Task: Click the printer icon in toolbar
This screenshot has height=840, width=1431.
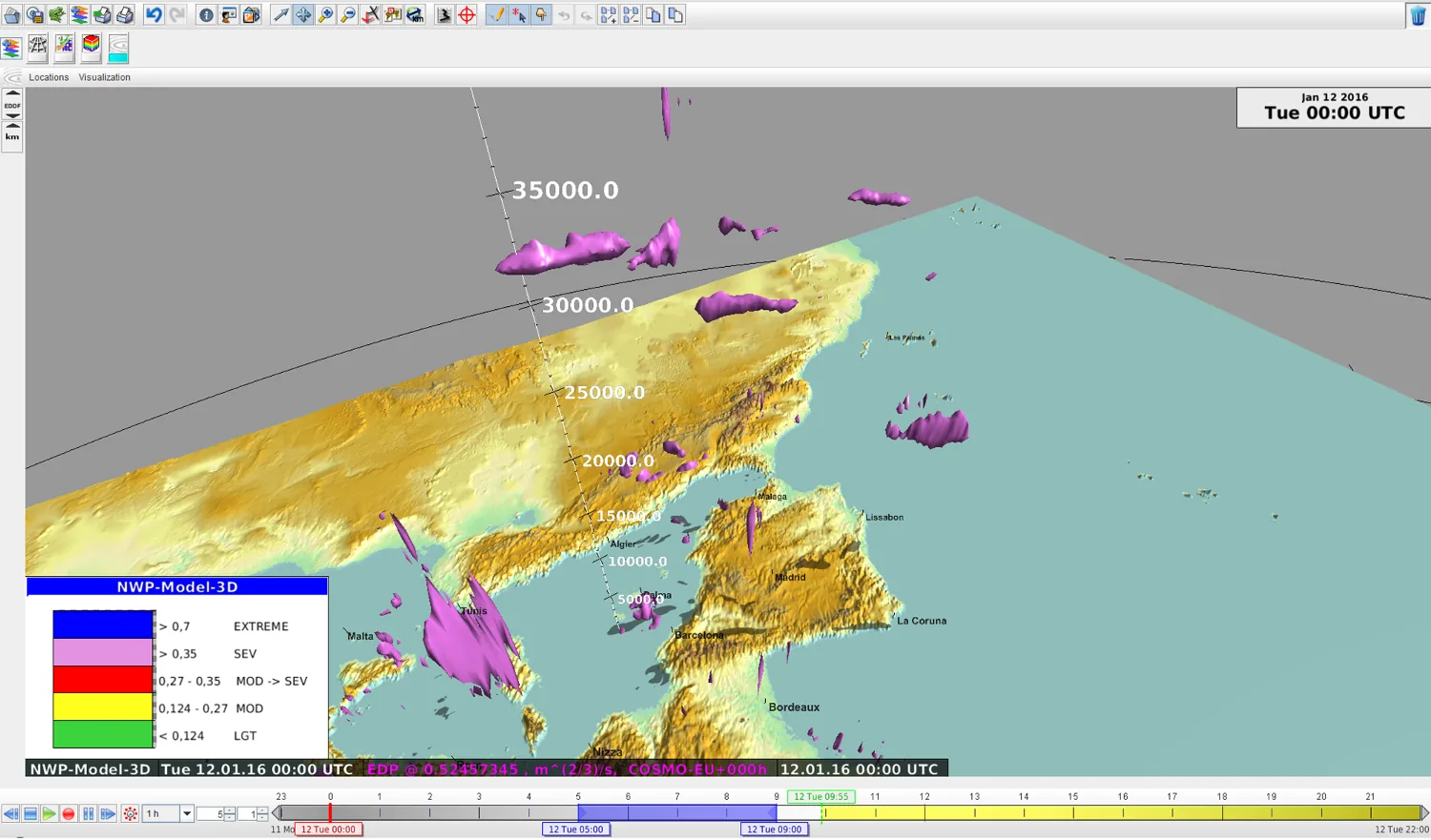Action: point(125,15)
